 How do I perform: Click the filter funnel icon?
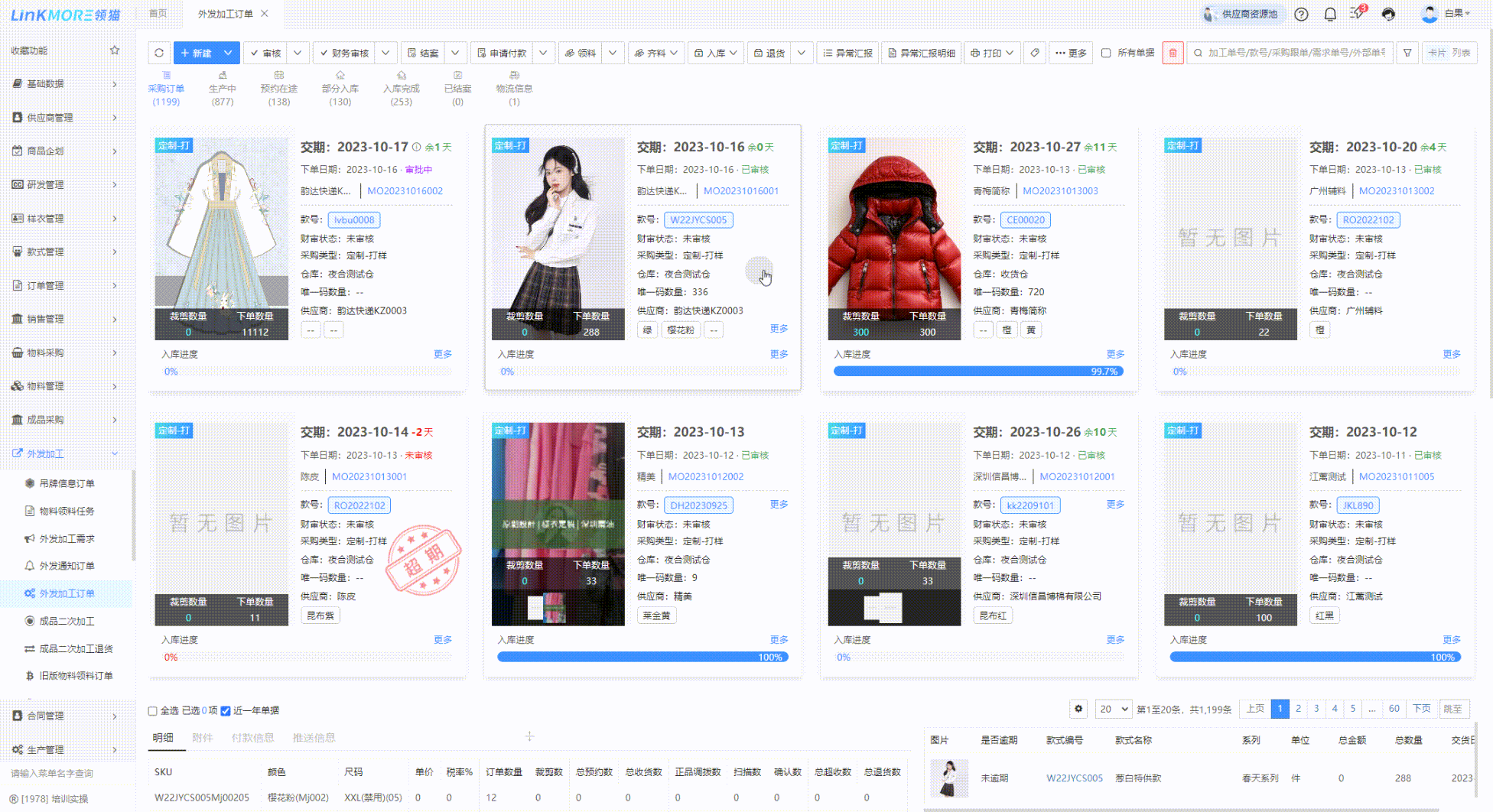coord(1407,53)
